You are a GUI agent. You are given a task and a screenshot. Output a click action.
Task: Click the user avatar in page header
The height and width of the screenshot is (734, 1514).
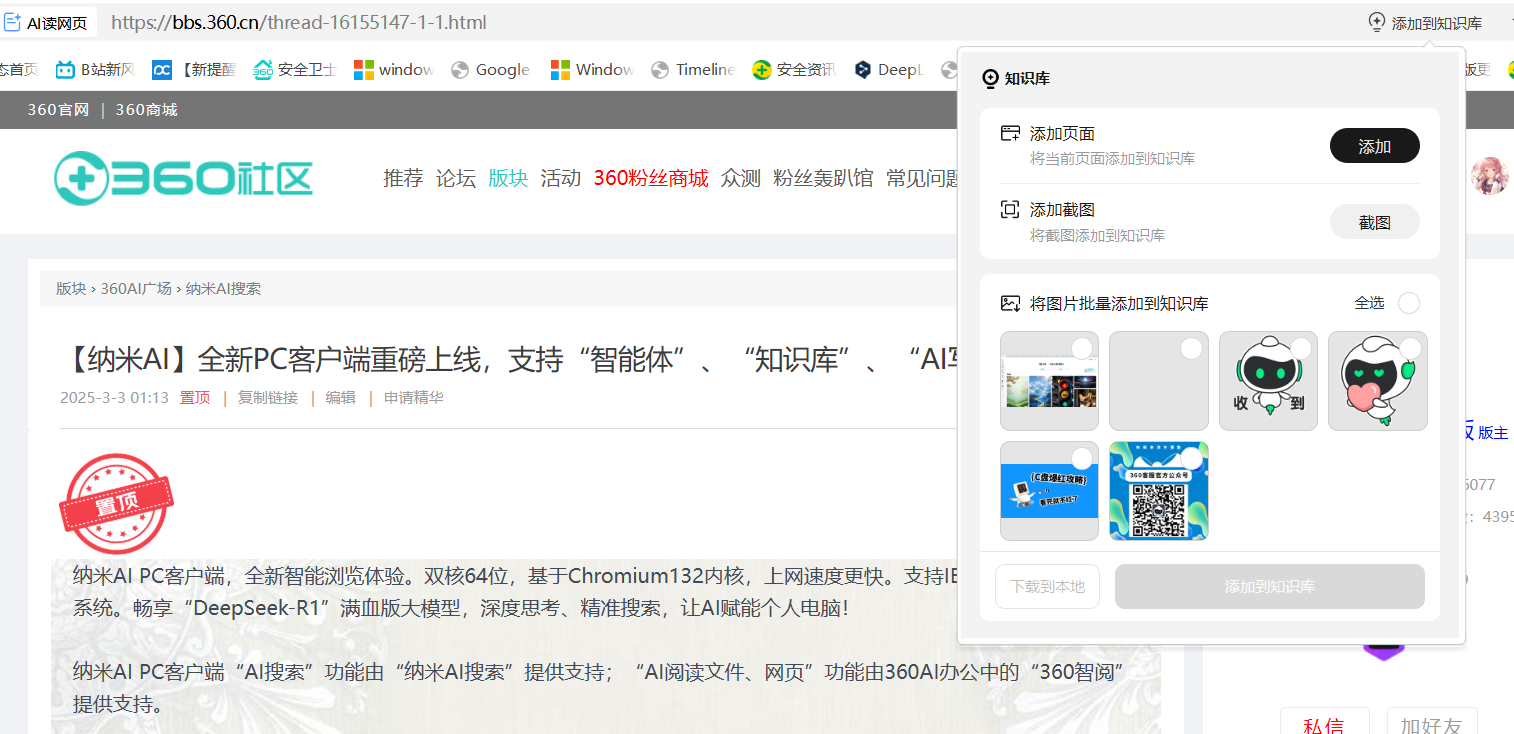(x=1489, y=176)
